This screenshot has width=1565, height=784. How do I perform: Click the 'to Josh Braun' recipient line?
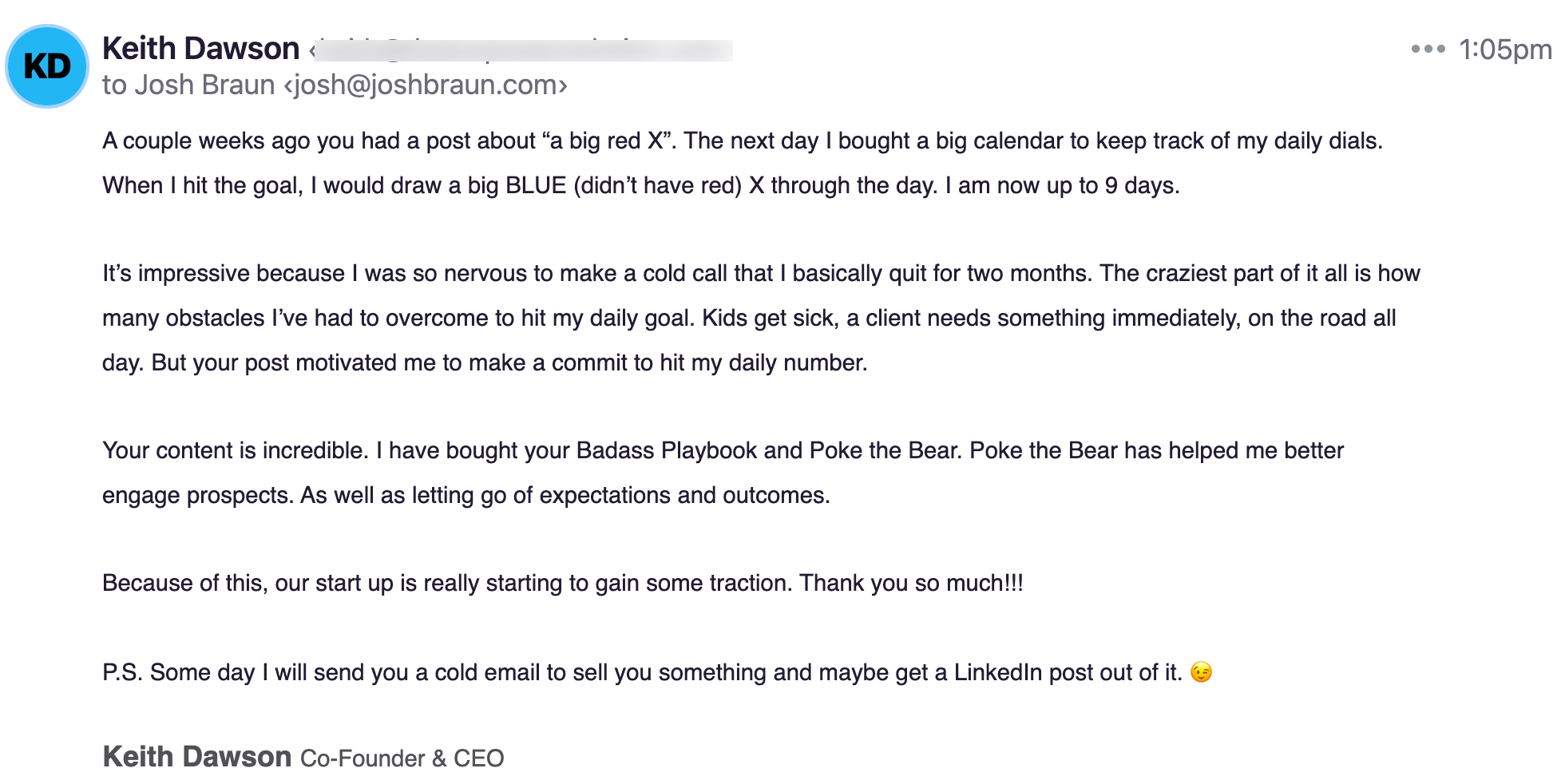(335, 85)
